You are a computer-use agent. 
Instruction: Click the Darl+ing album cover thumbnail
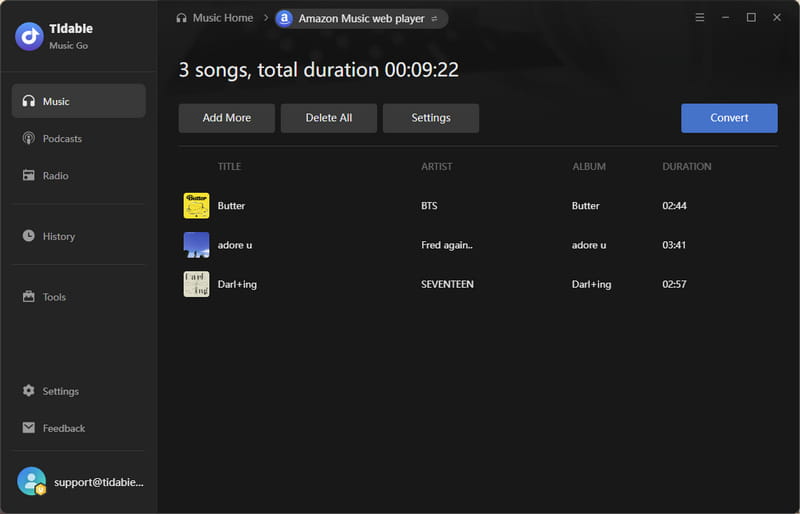pyautogui.click(x=196, y=284)
